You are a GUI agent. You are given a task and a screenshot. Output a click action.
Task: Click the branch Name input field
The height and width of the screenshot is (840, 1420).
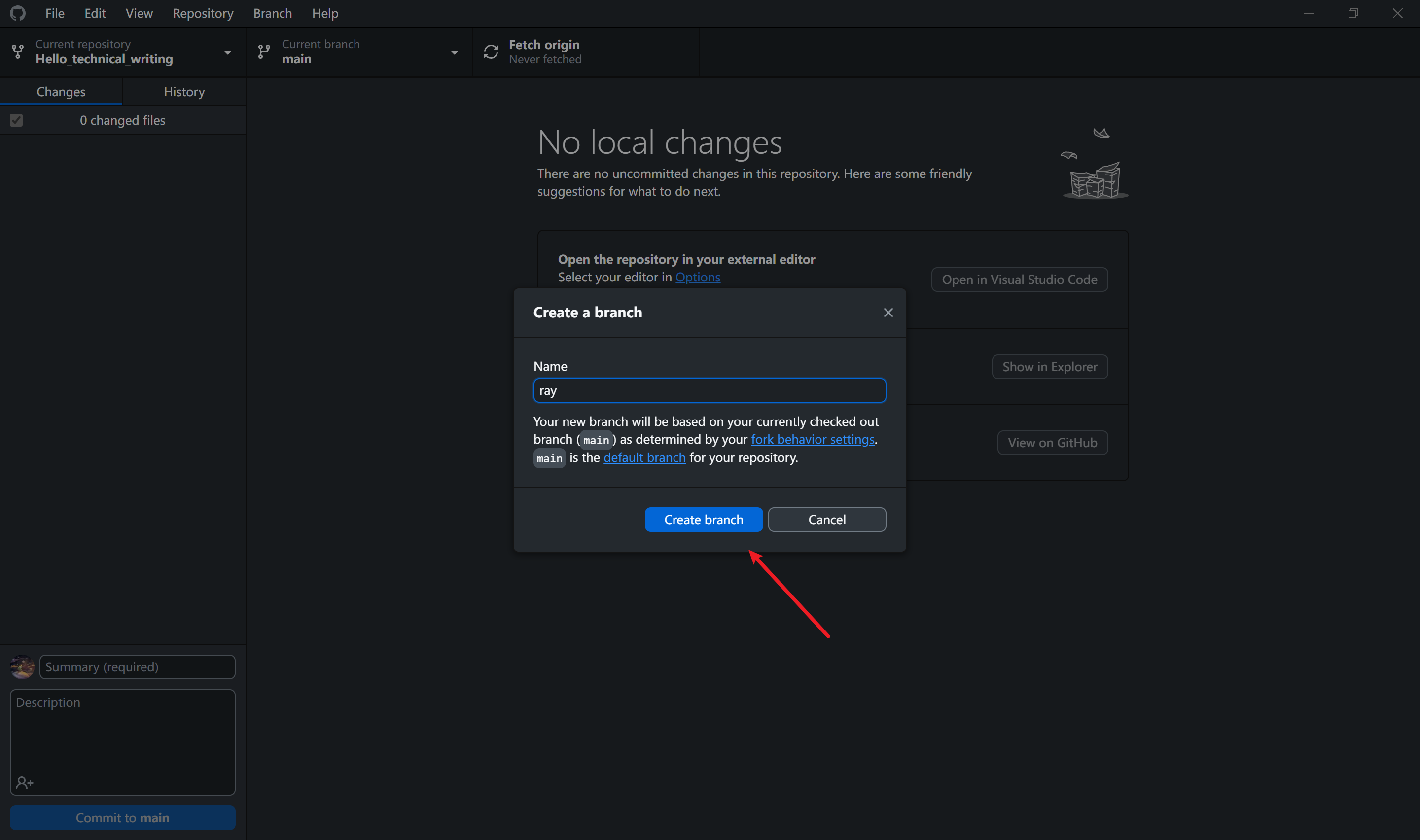(709, 390)
